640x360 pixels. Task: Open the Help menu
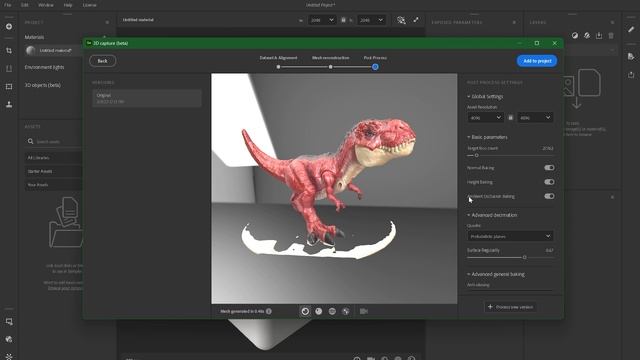[68, 5]
